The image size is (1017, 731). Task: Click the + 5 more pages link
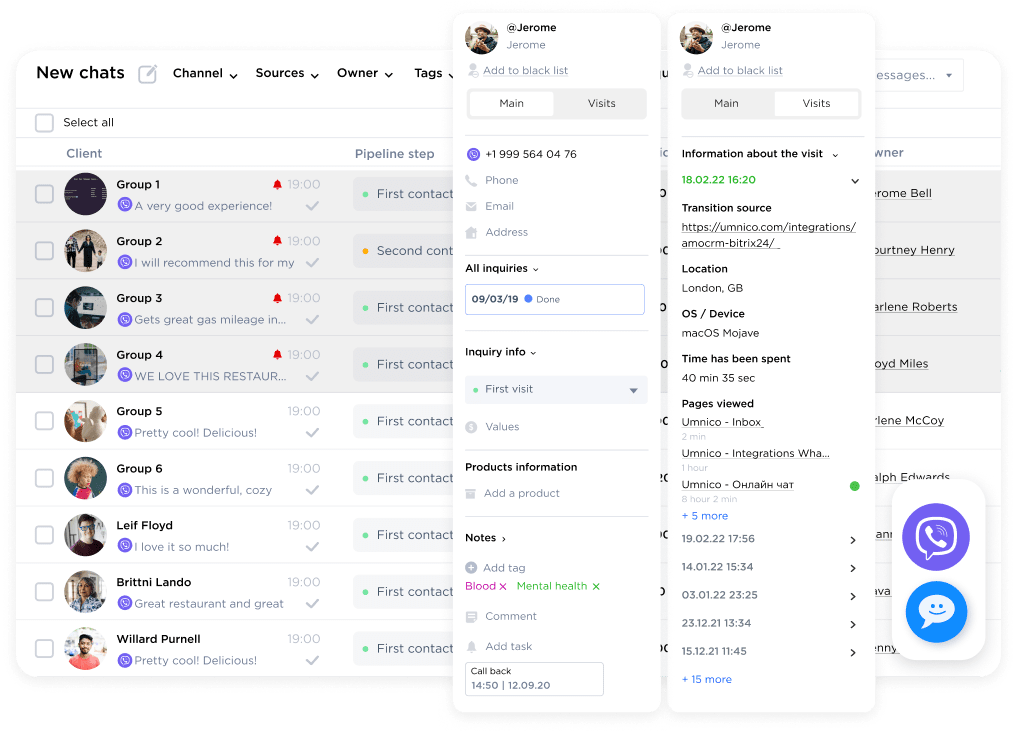(704, 516)
